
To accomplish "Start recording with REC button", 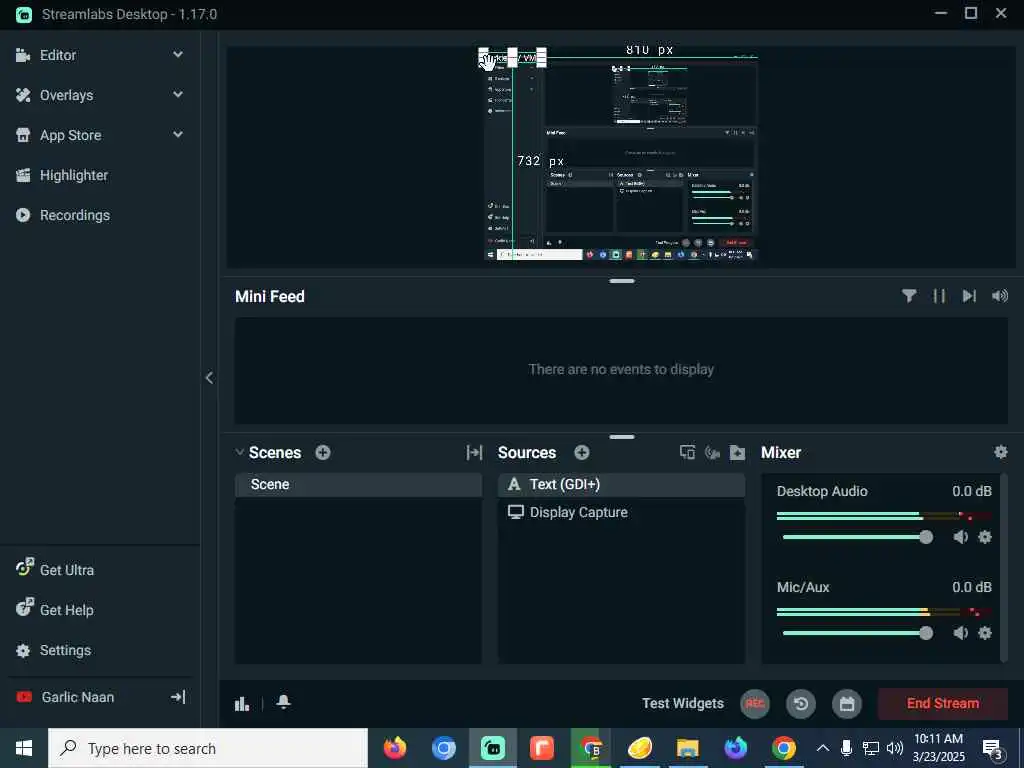I will pos(754,703).
